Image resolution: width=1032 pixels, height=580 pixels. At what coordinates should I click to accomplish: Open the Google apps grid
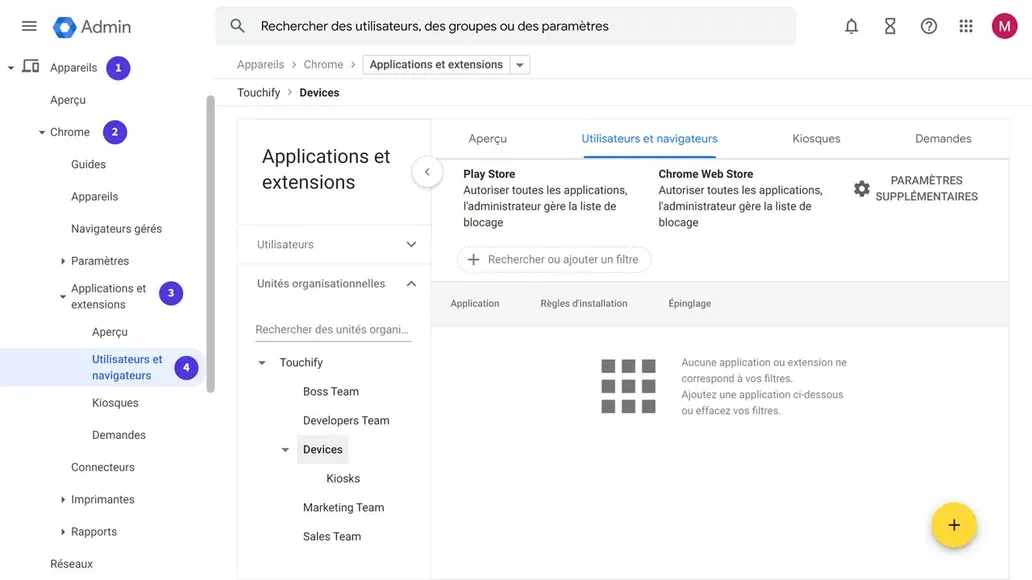(966, 26)
